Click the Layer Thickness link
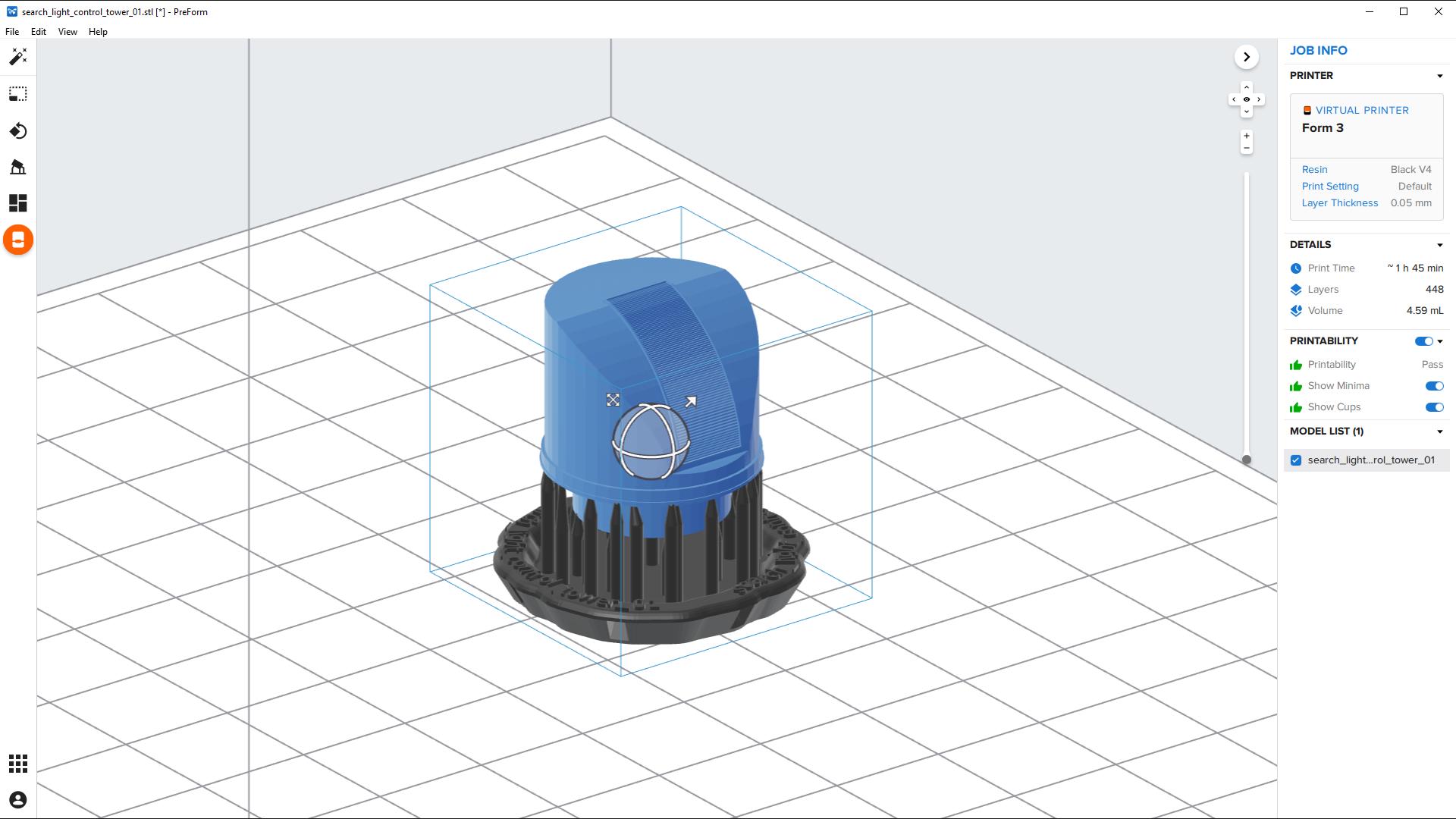 1340,203
